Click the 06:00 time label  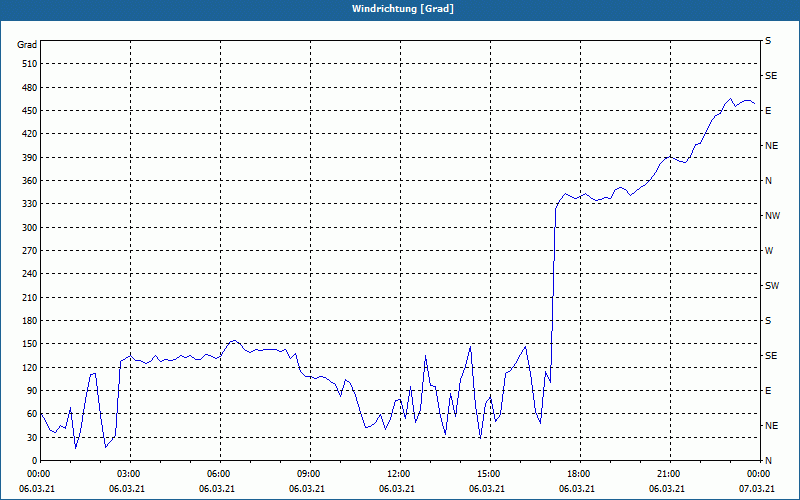pyautogui.click(x=220, y=474)
